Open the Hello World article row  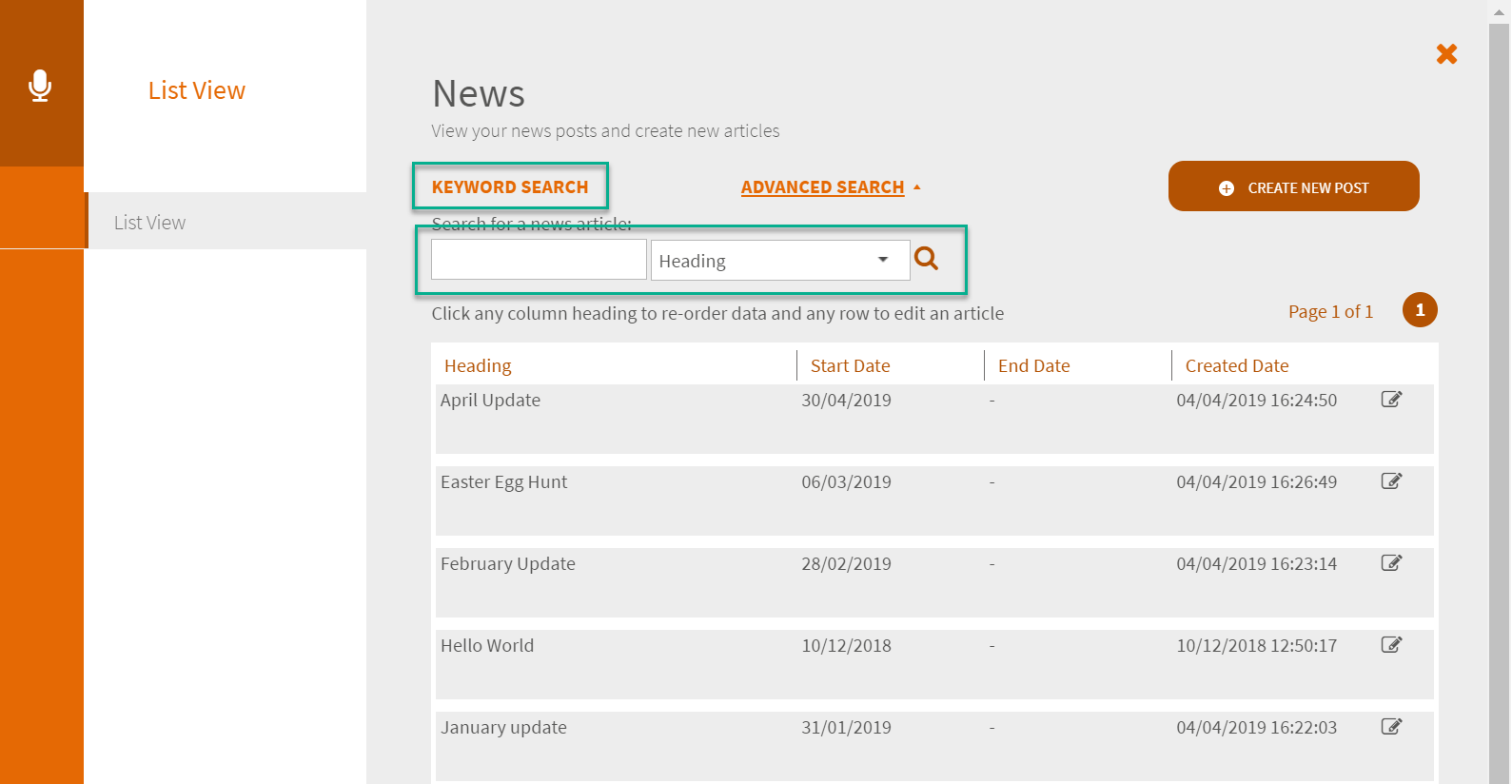click(934, 664)
